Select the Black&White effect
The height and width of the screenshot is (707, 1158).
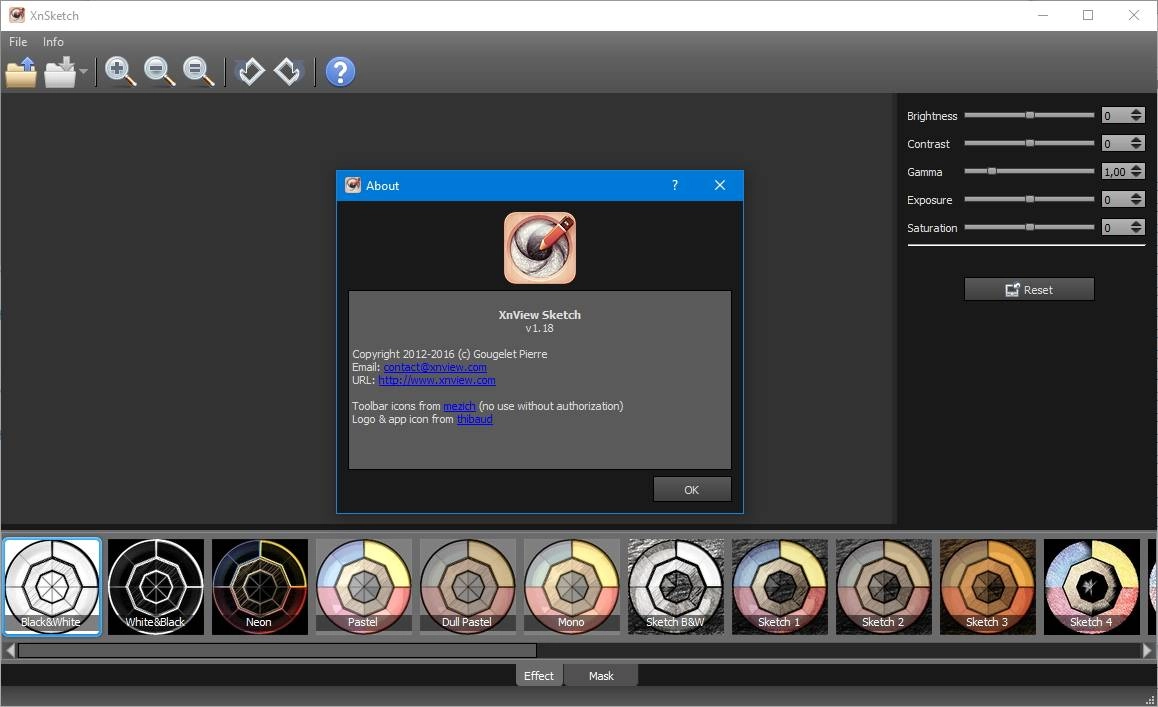click(x=52, y=587)
